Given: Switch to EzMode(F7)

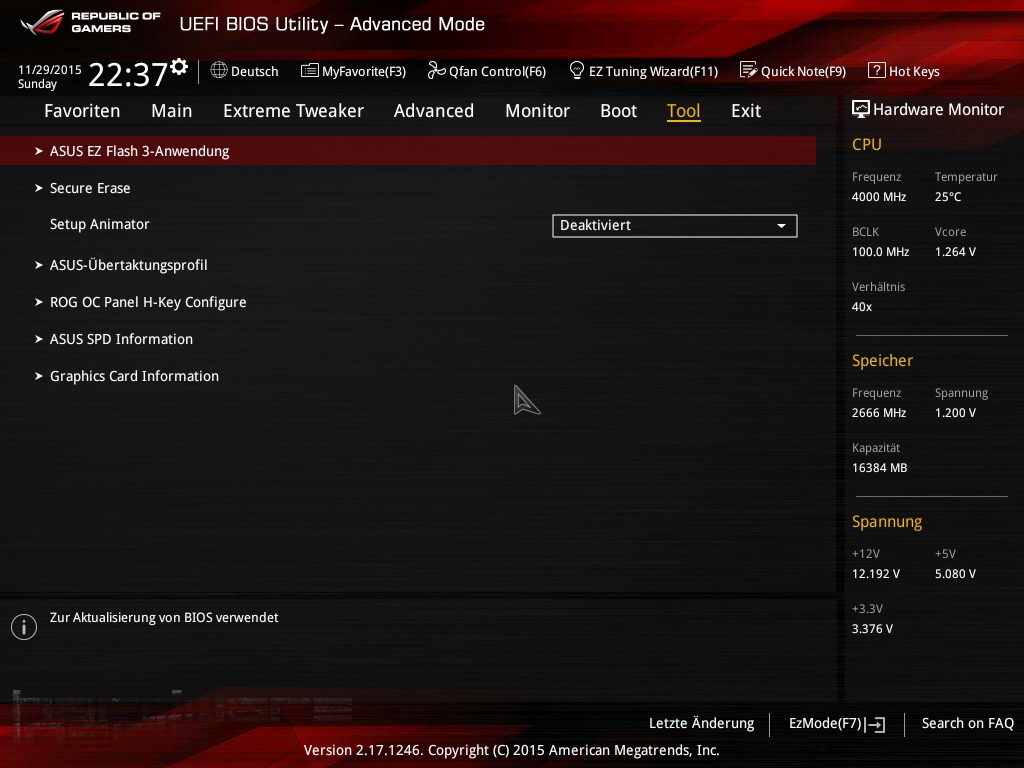Looking at the screenshot, I should pos(837,724).
